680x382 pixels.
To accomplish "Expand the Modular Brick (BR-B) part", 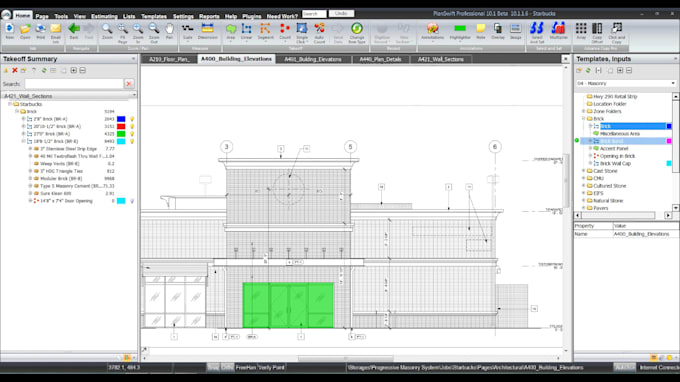I will point(30,178).
